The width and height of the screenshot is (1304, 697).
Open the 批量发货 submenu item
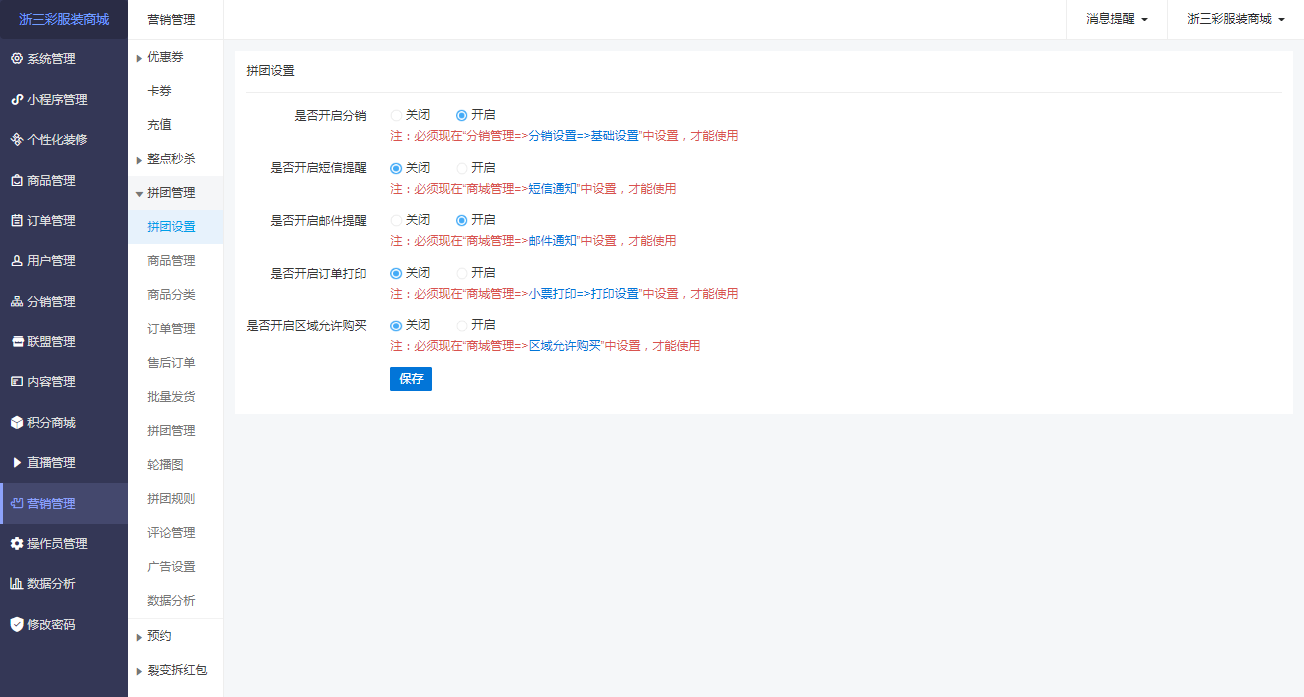click(x=175, y=397)
